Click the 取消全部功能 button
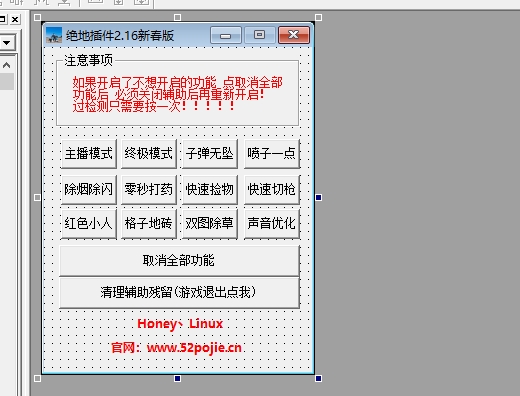This screenshot has height=396, width=520. (179, 261)
